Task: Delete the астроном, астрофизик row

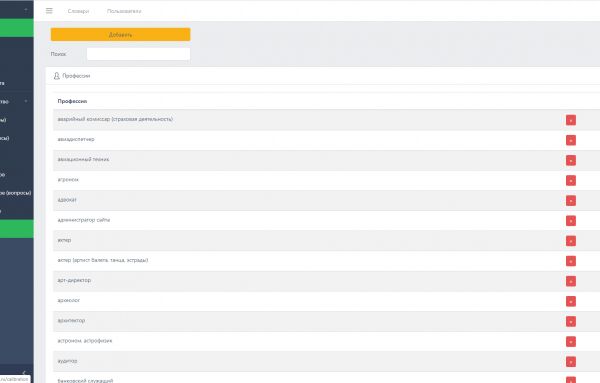Action: tap(571, 342)
